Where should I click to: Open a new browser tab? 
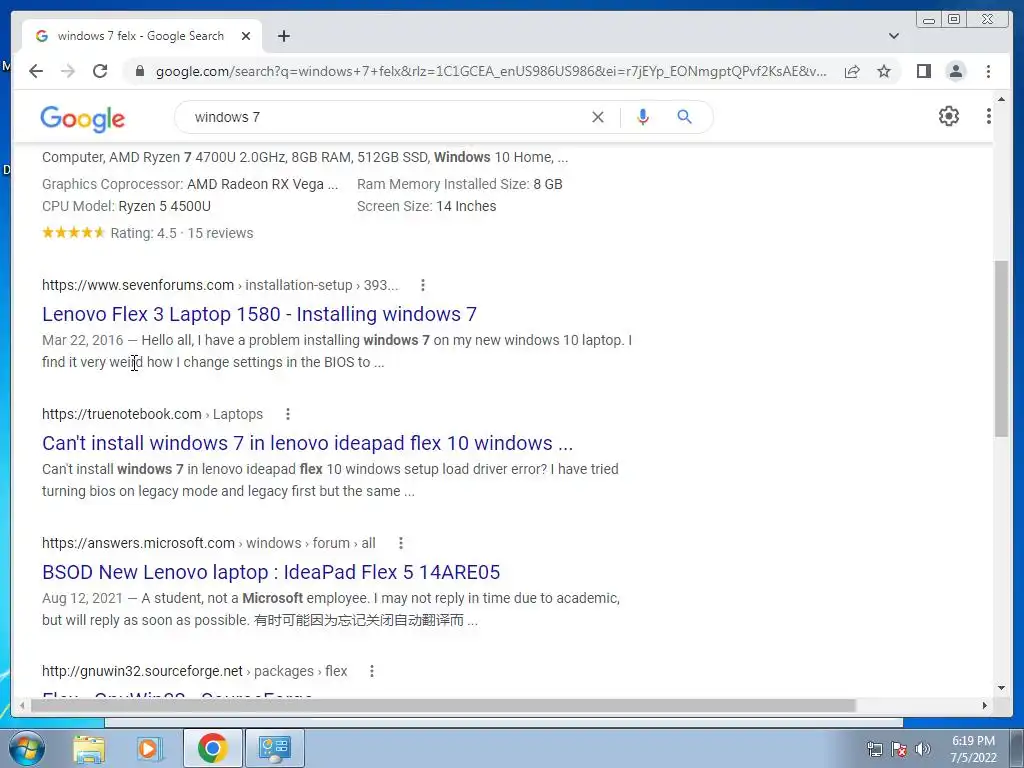283,36
